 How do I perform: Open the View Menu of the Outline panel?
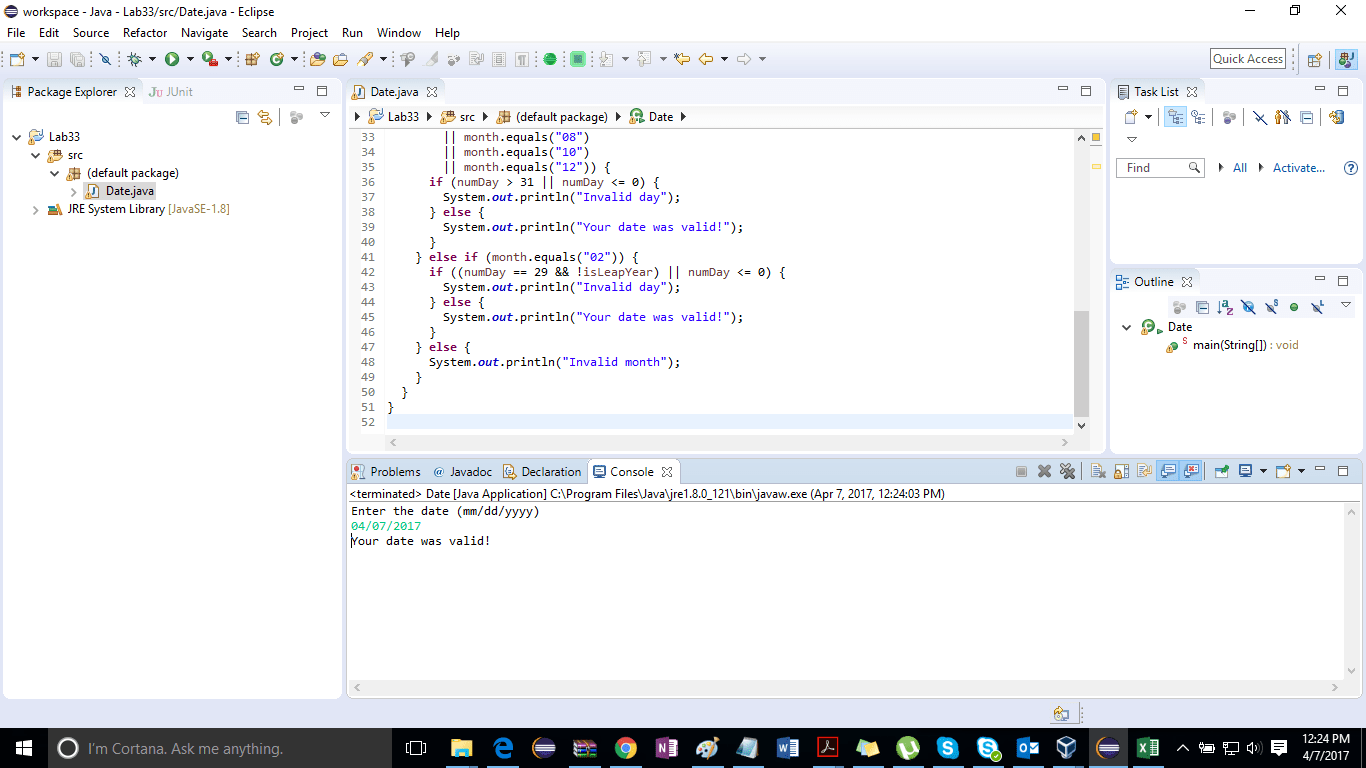pos(1346,304)
